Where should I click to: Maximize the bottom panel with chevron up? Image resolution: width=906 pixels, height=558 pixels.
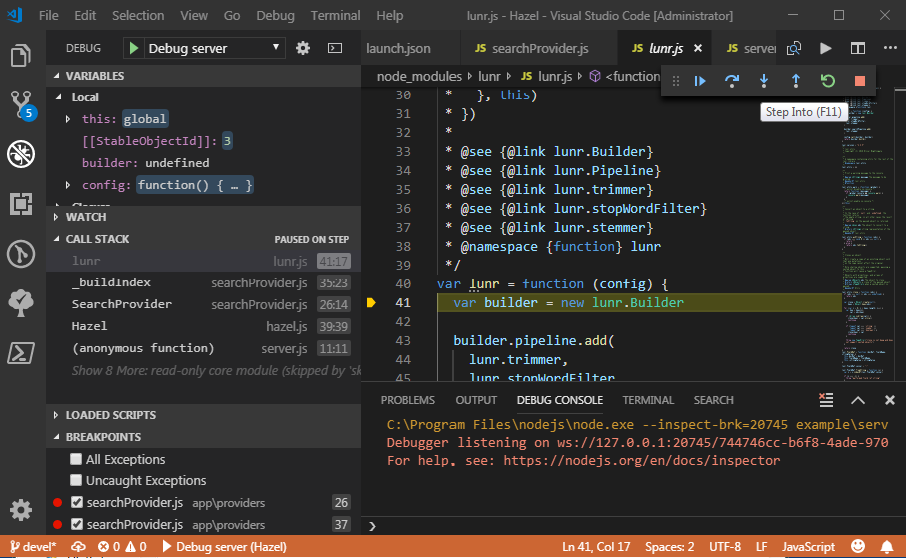(x=858, y=400)
